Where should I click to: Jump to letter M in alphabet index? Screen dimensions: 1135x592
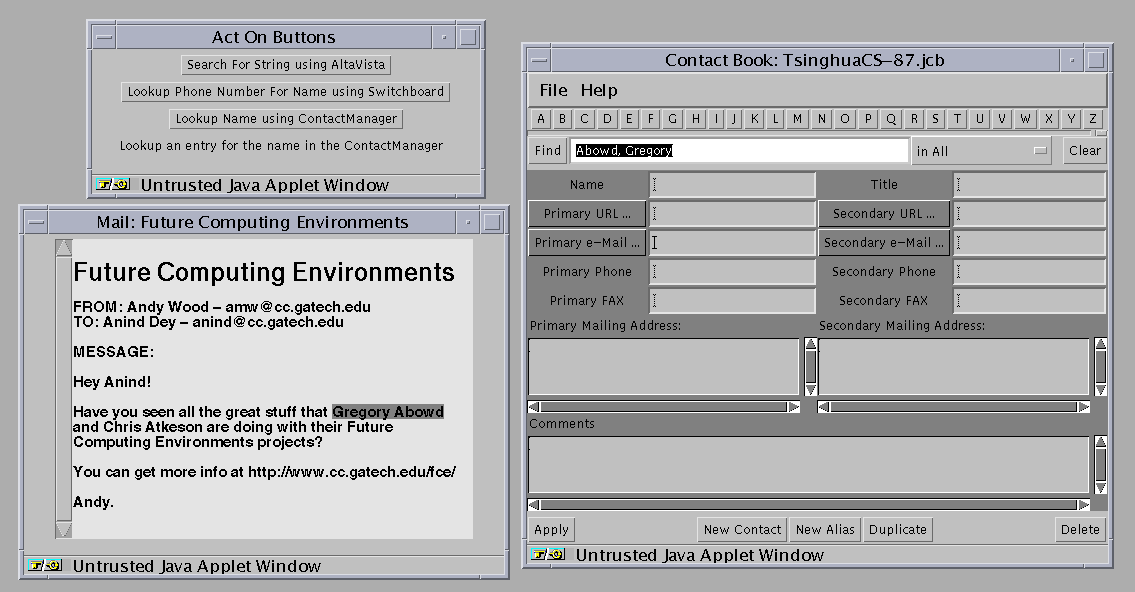tap(797, 119)
